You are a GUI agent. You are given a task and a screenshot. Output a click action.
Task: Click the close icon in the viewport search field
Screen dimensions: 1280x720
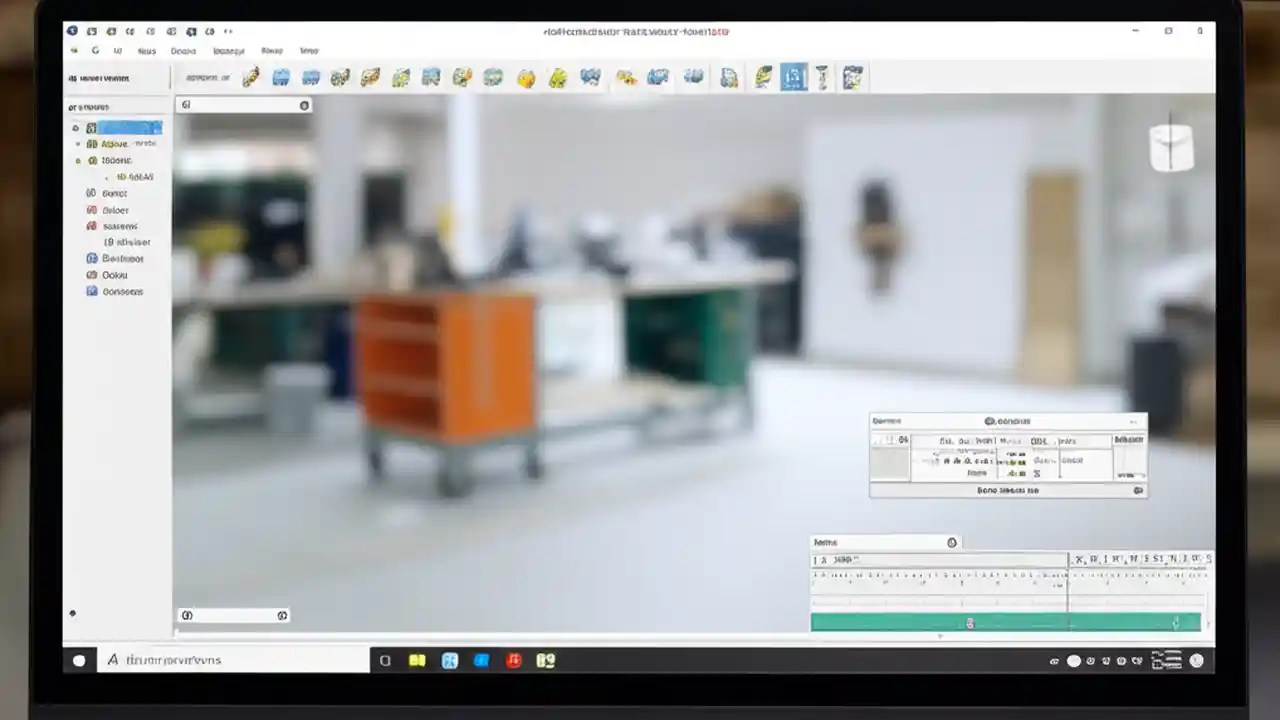tap(304, 105)
